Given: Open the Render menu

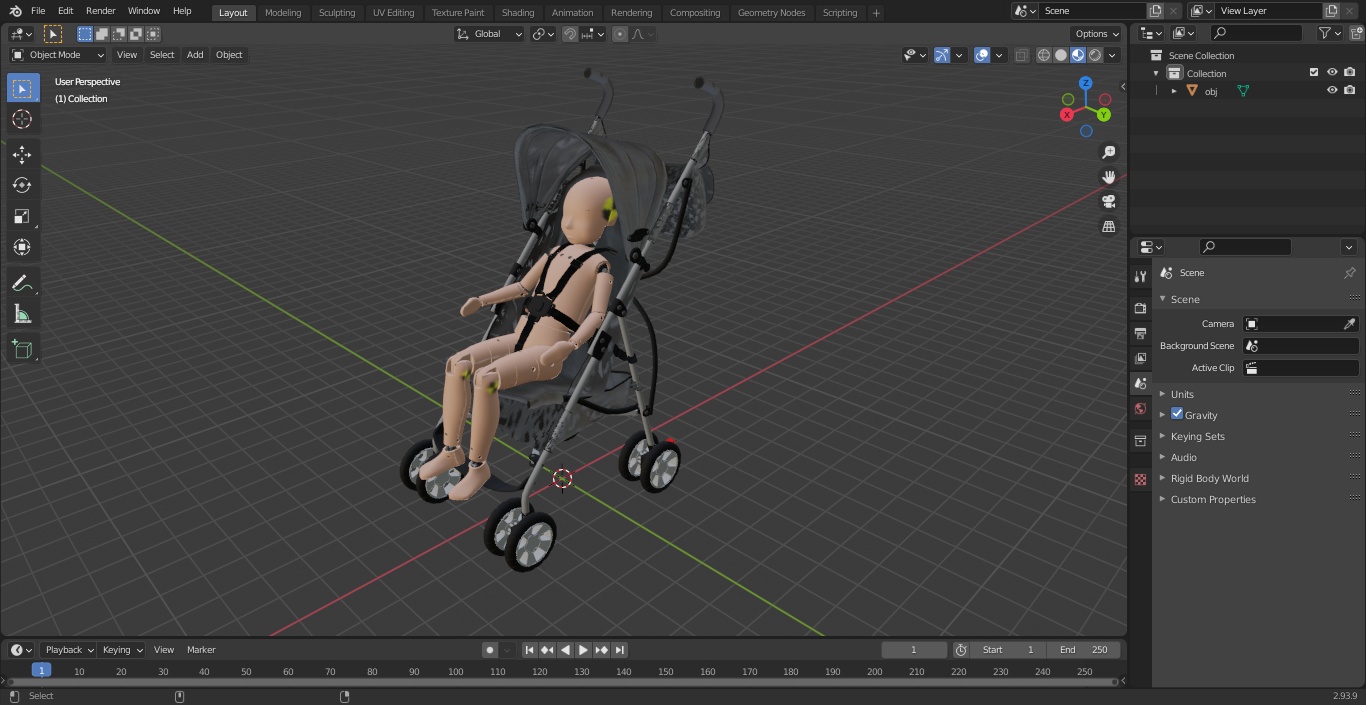Looking at the screenshot, I should click(x=100, y=11).
